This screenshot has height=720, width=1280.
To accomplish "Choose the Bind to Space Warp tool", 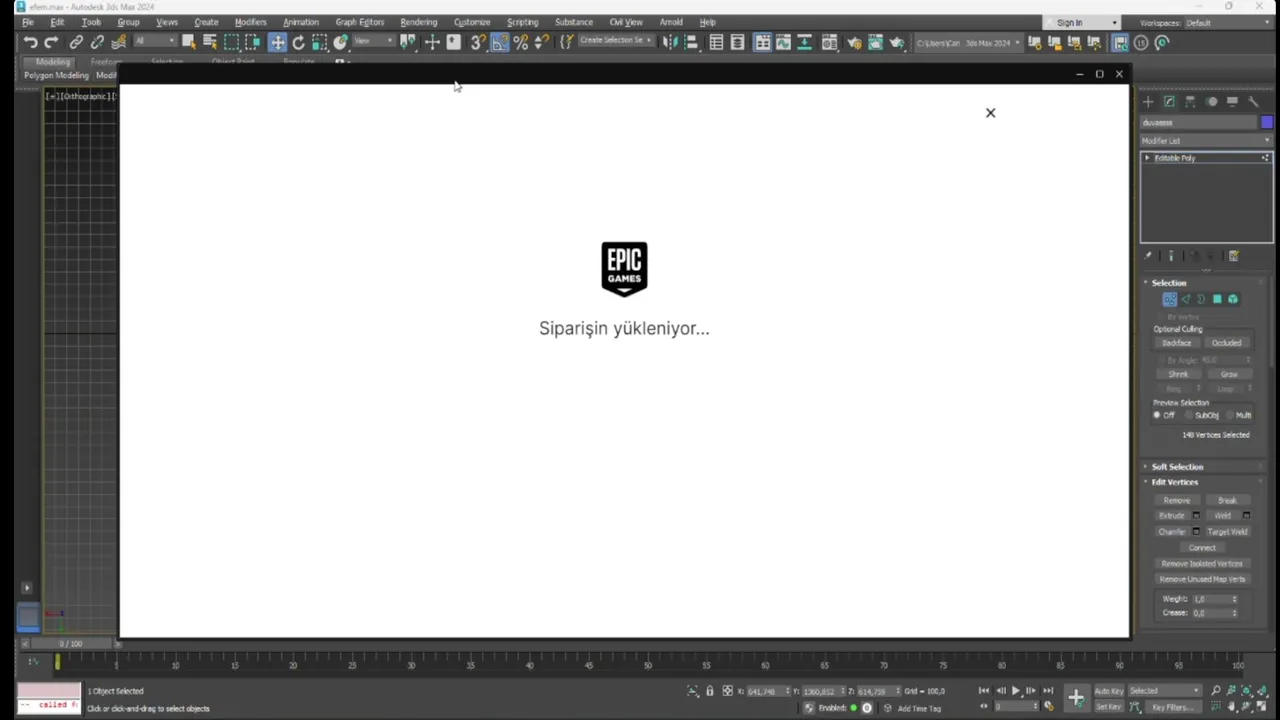I will 118,42.
